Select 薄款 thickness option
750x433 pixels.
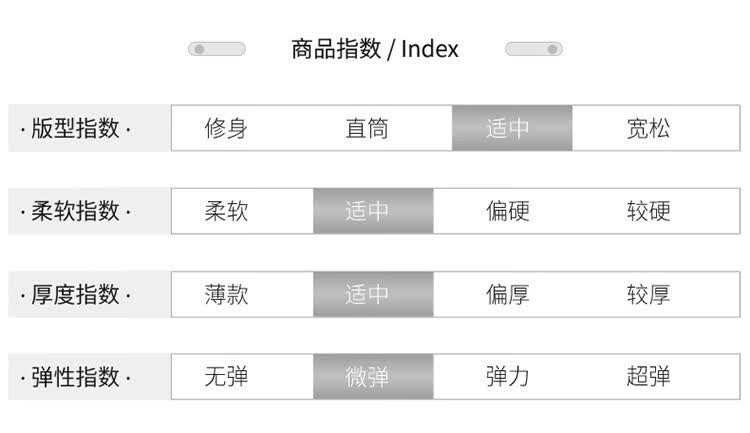[x=226, y=294]
